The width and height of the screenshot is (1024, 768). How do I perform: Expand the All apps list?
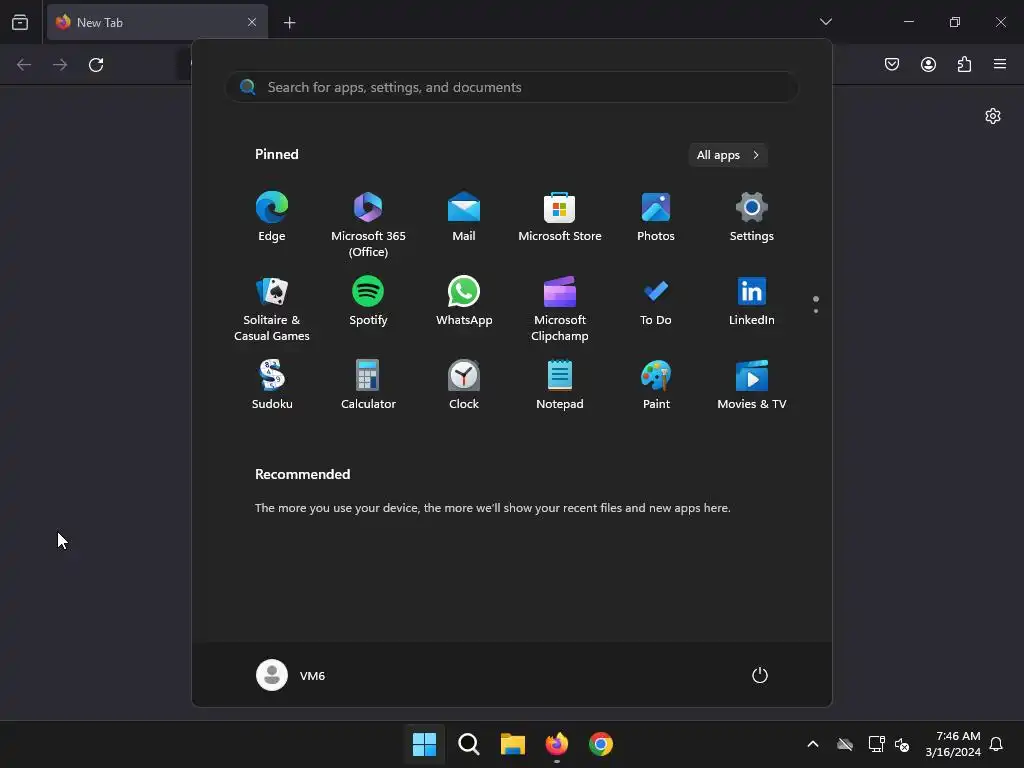[x=728, y=155]
